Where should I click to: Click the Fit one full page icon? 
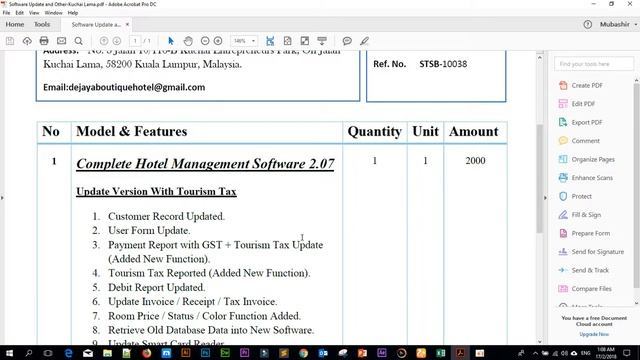287,41
